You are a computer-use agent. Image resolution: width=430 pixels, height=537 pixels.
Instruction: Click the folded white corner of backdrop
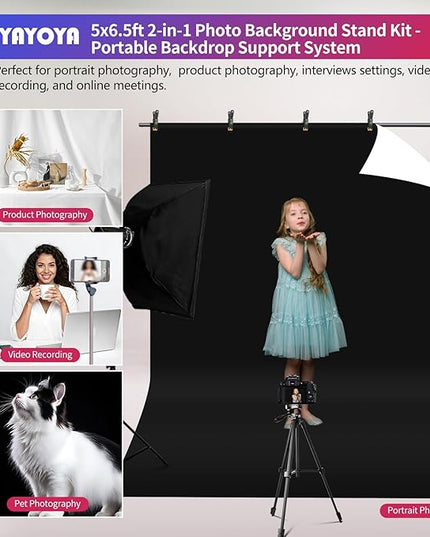(396, 156)
